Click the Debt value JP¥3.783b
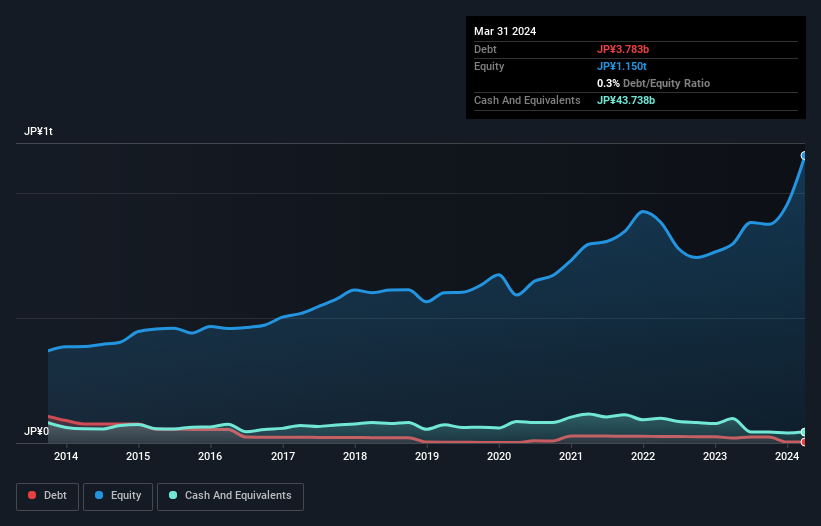821x526 pixels. (x=623, y=49)
